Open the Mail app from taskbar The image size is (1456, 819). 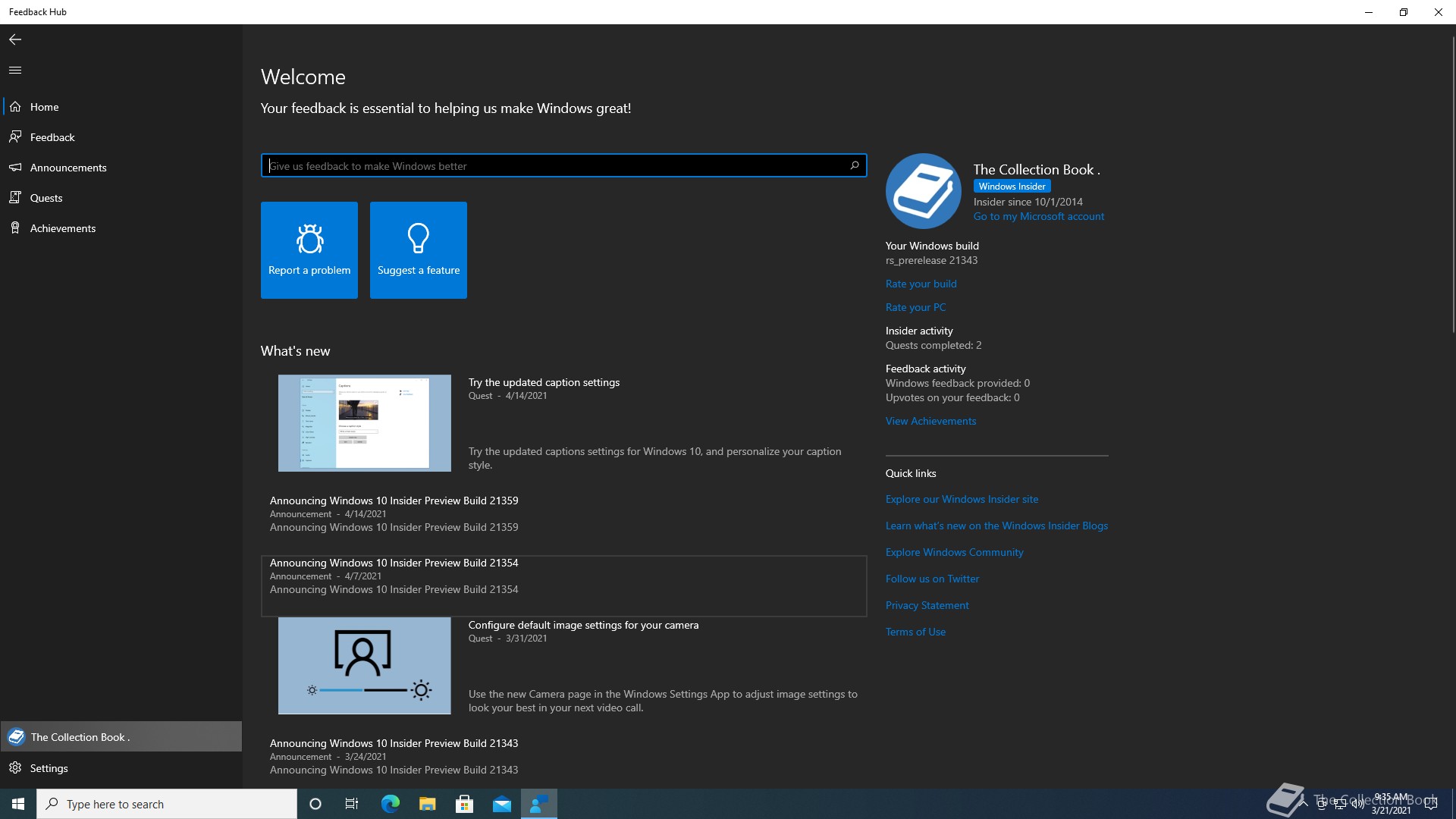point(501,804)
